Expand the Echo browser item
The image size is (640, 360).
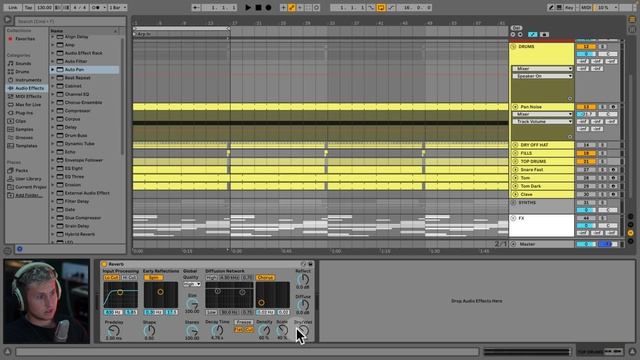point(53,152)
